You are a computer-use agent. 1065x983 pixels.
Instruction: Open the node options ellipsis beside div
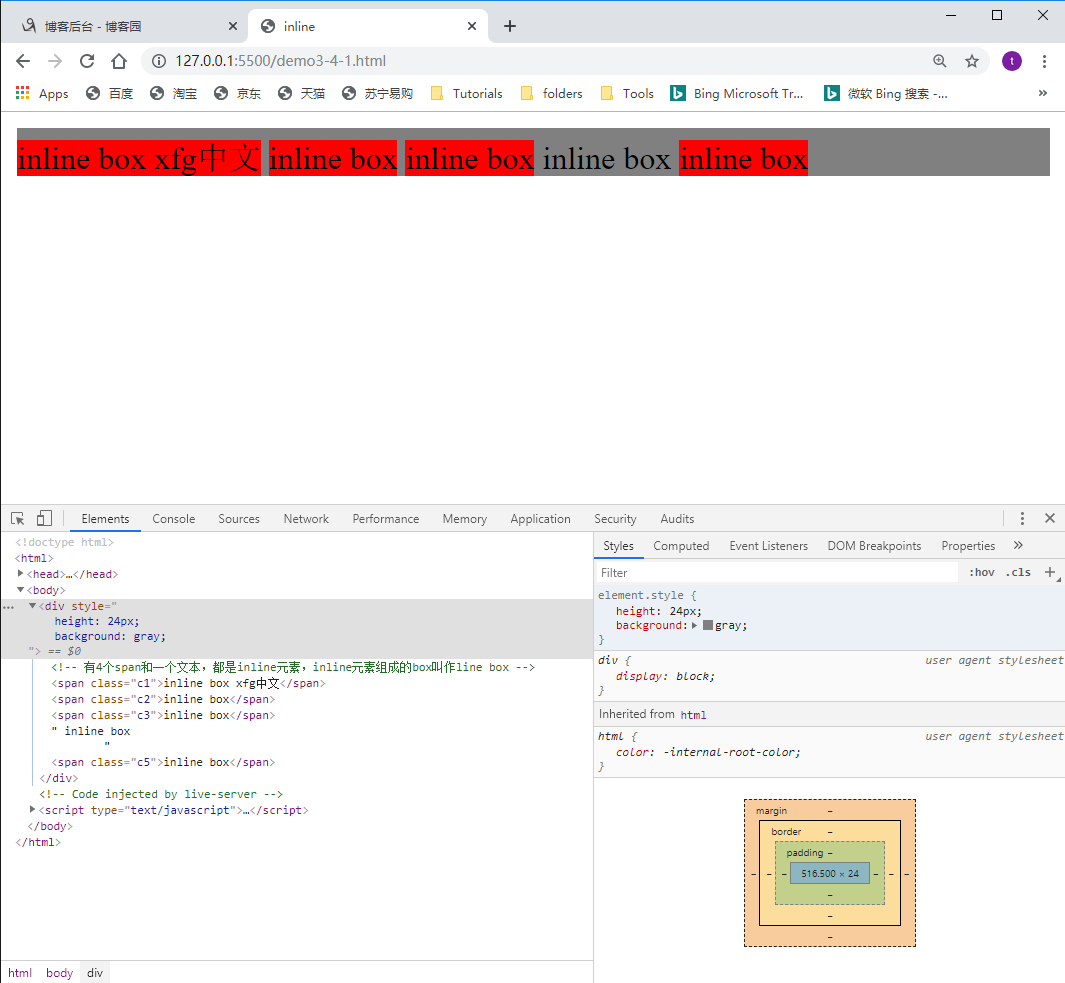tap(8, 607)
